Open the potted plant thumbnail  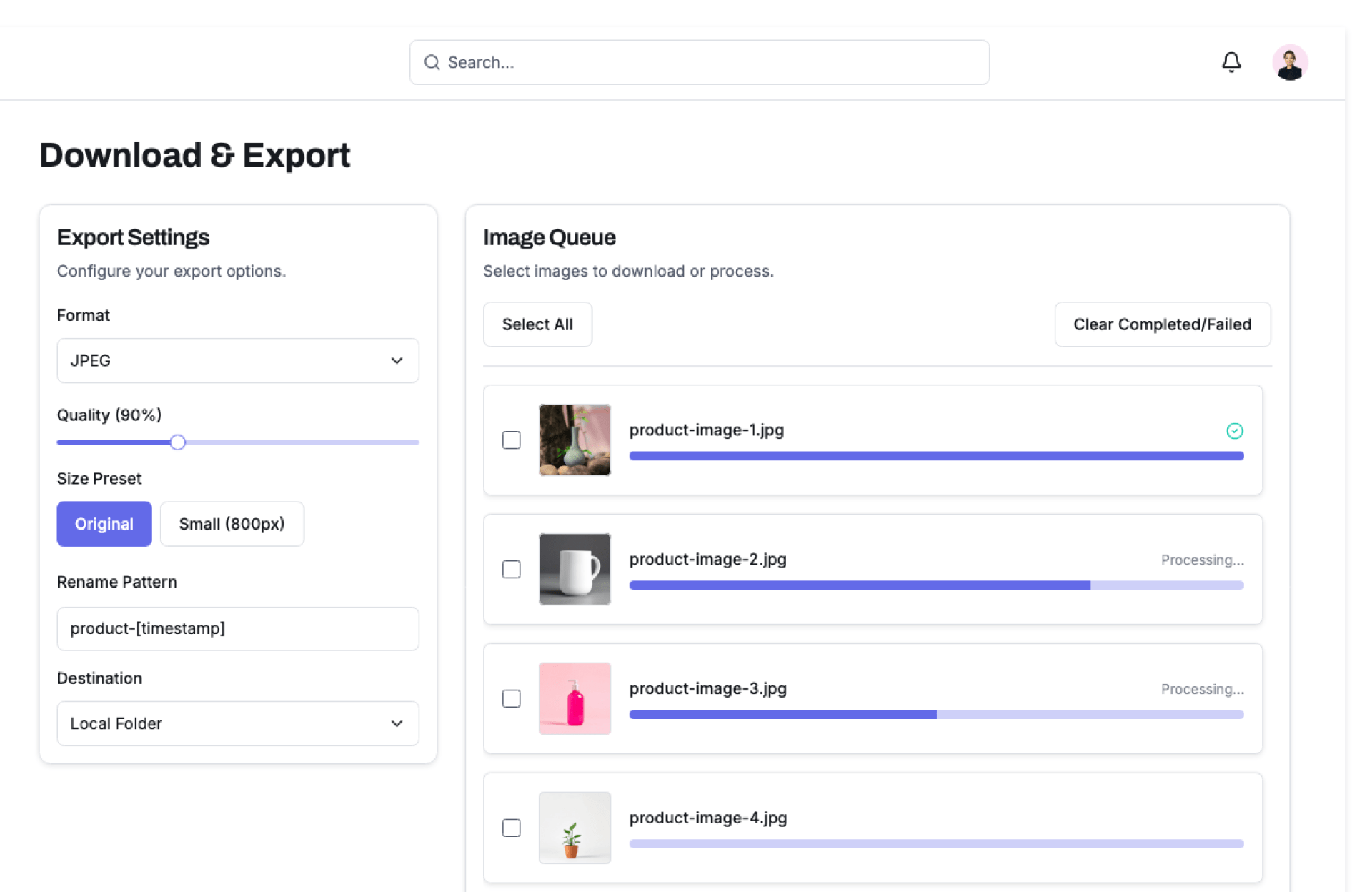coord(575,827)
